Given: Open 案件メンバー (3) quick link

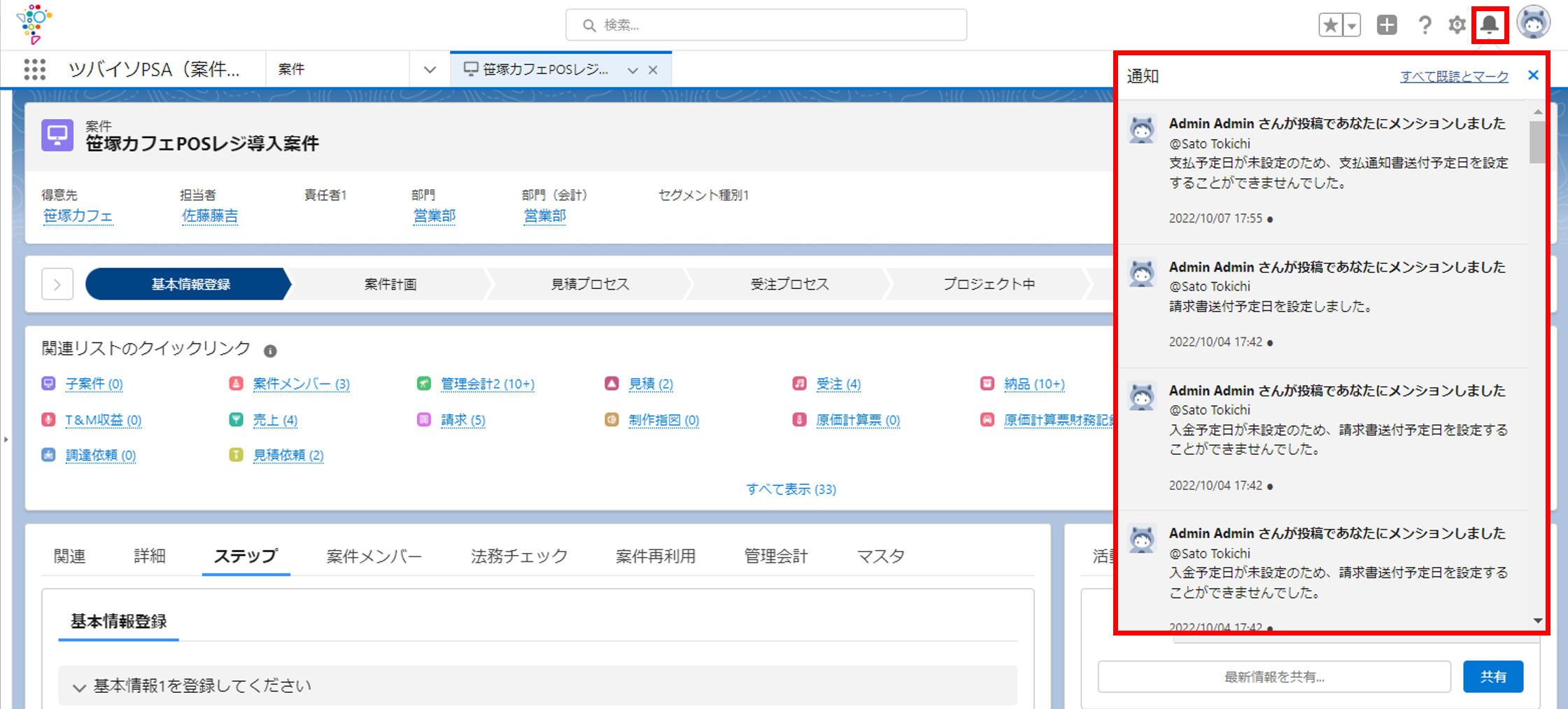Looking at the screenshot, I should click(301, 384).
